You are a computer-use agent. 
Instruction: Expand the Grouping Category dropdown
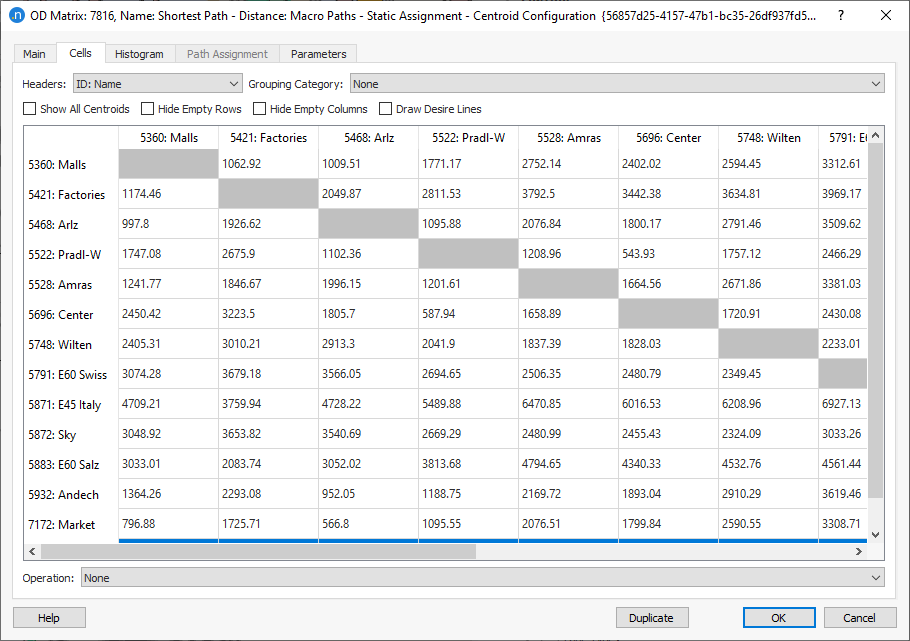pos(617,84)
